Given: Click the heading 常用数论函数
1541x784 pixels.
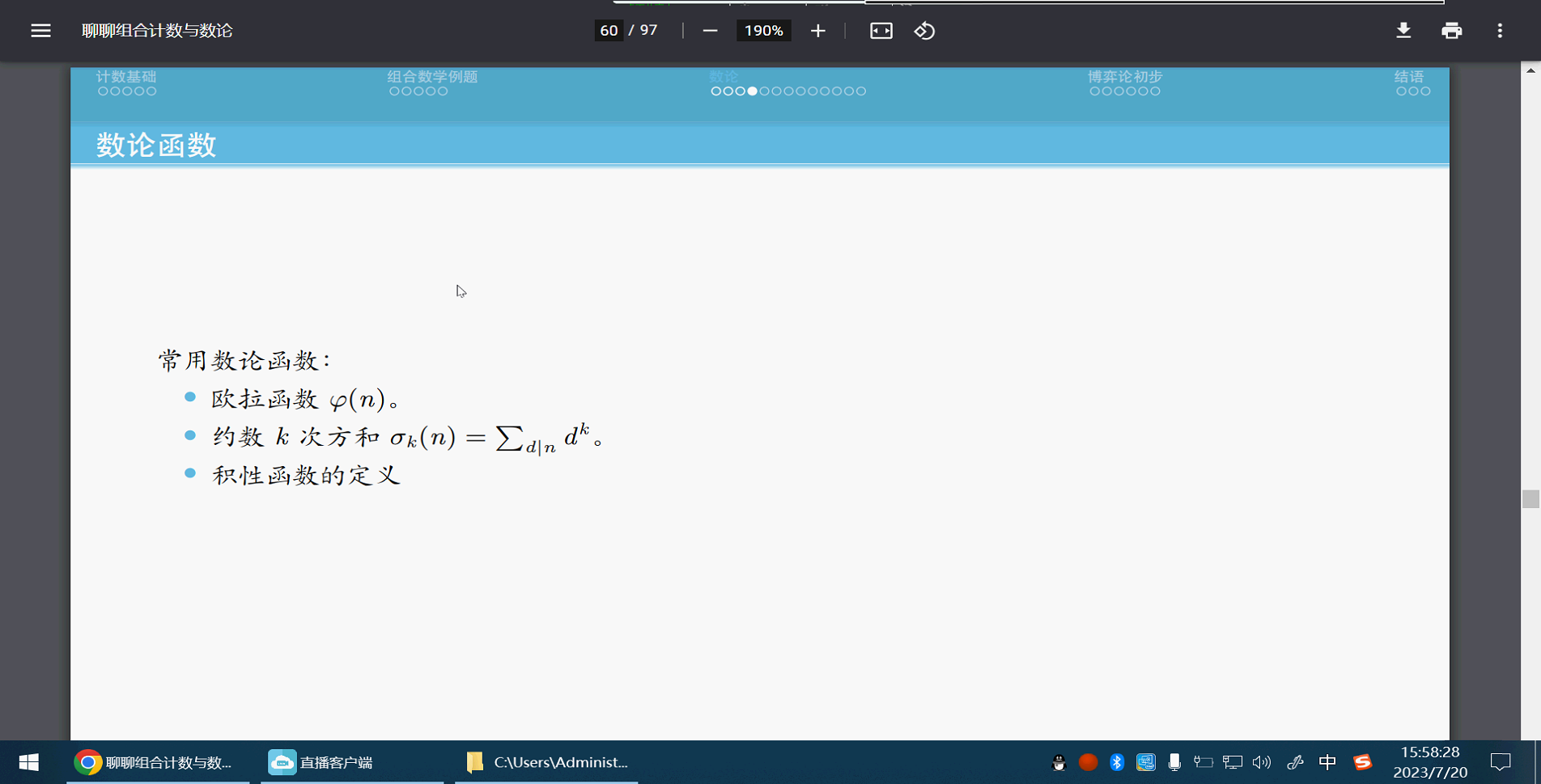Looking at the screenshot, I should pos(244,361).
